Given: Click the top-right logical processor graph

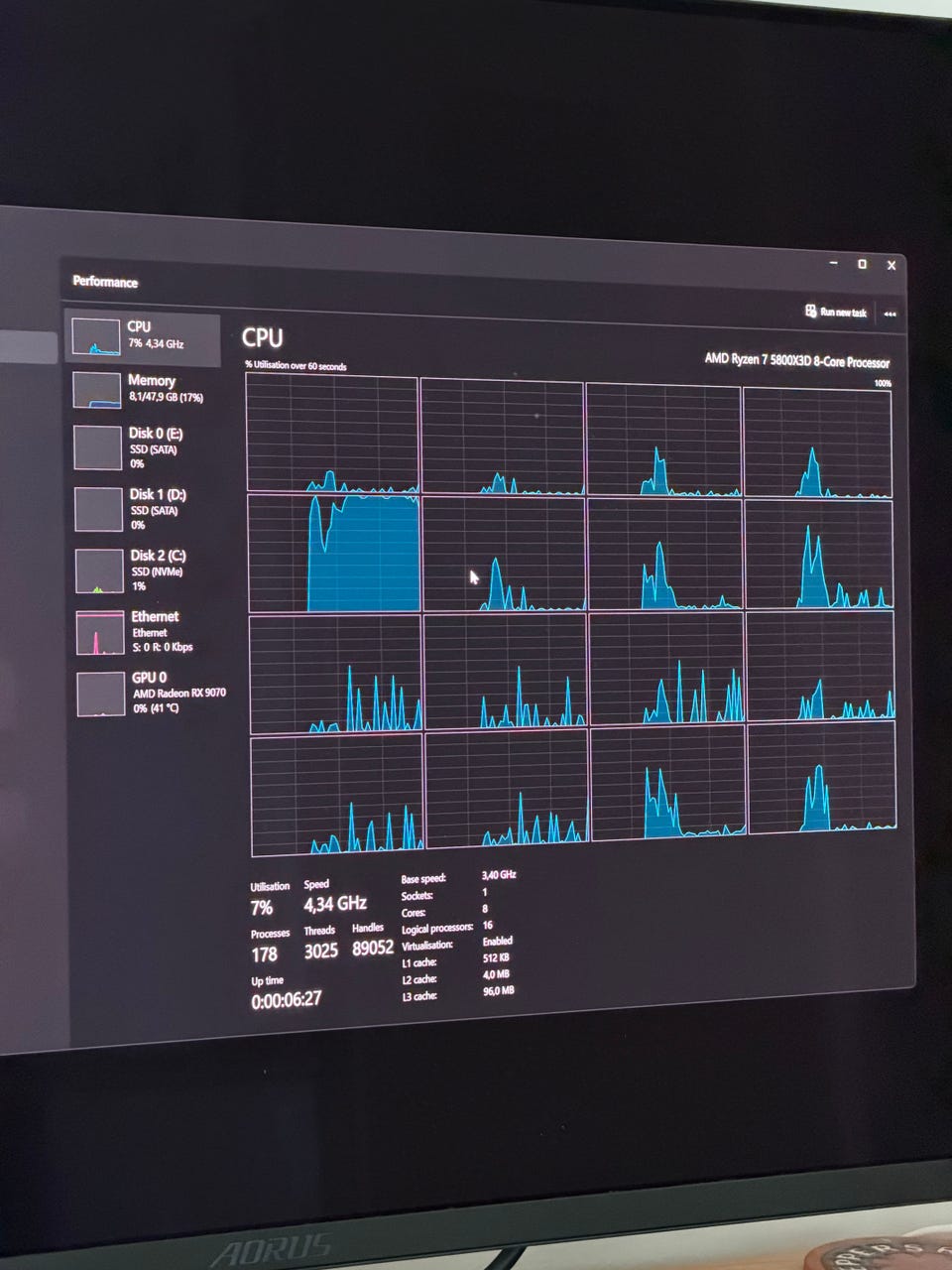Looking at the screenshot, I should [817, 443].
